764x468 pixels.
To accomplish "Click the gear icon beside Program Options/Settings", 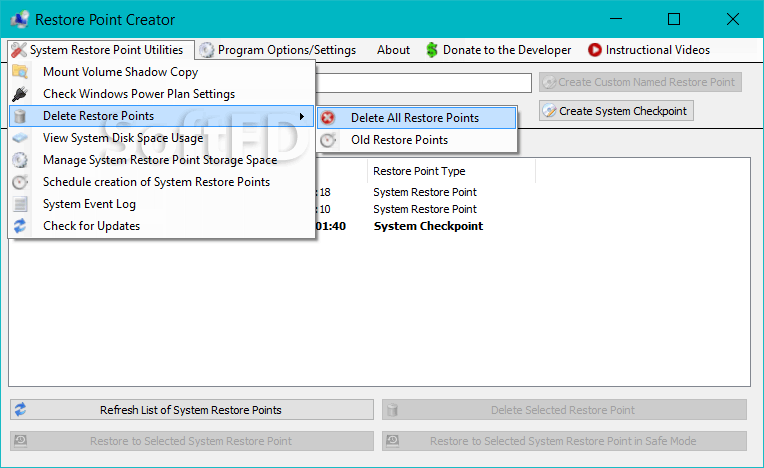I will (207, 50).
